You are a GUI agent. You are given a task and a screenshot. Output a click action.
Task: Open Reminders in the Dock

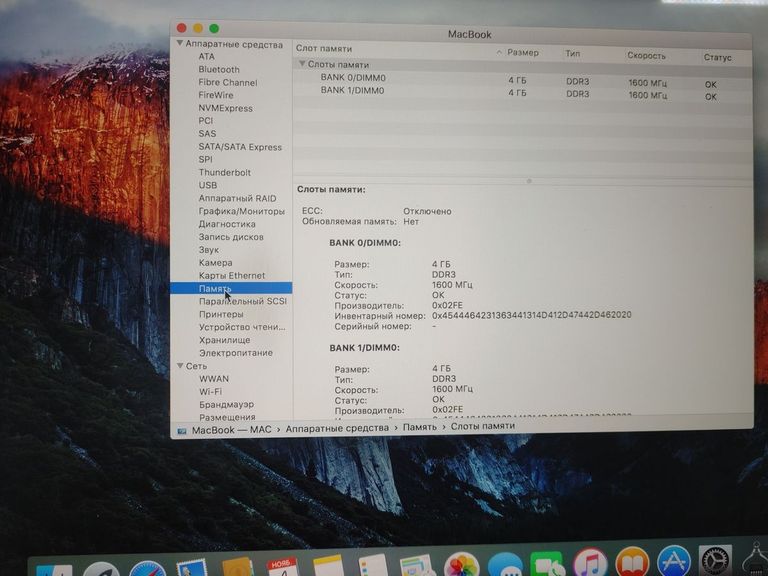pos(372,565)
